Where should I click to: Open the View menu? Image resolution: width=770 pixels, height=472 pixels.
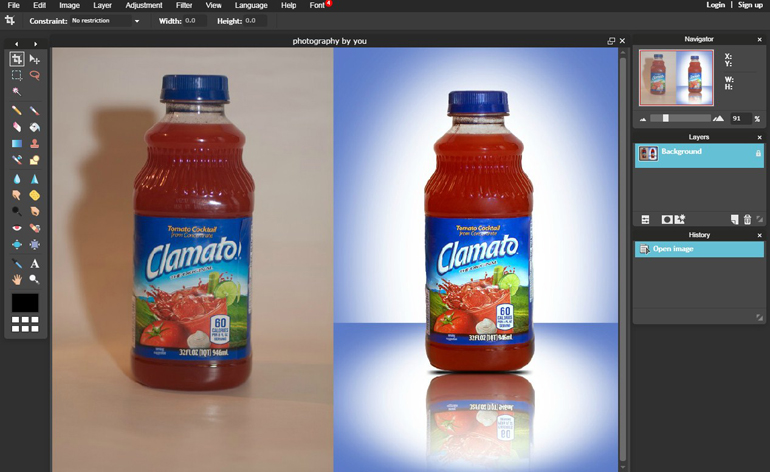point(213,5)
